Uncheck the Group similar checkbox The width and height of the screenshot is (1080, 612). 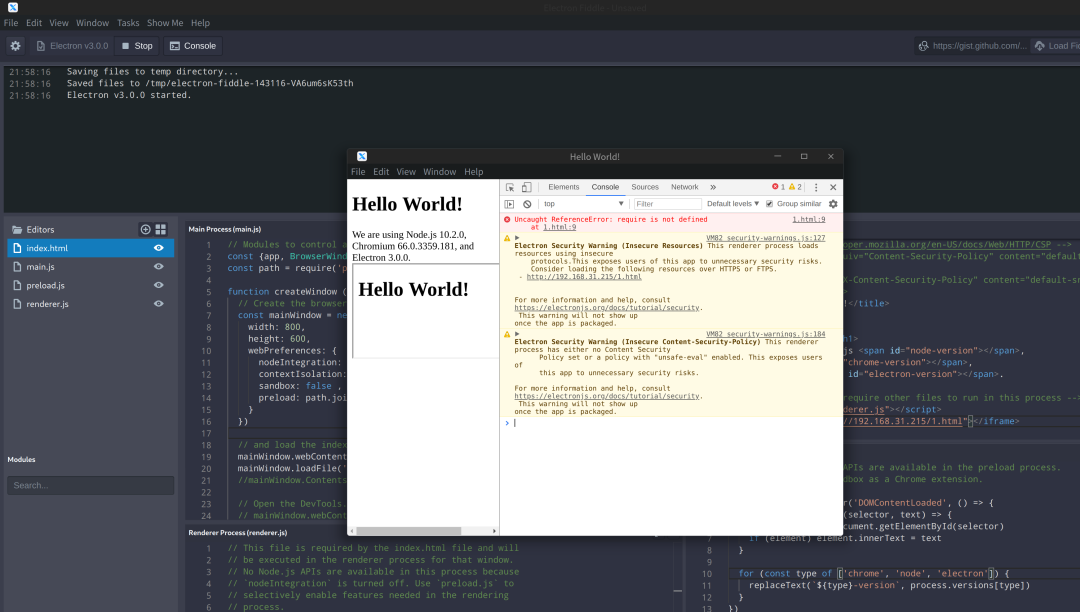pos(769,204)
